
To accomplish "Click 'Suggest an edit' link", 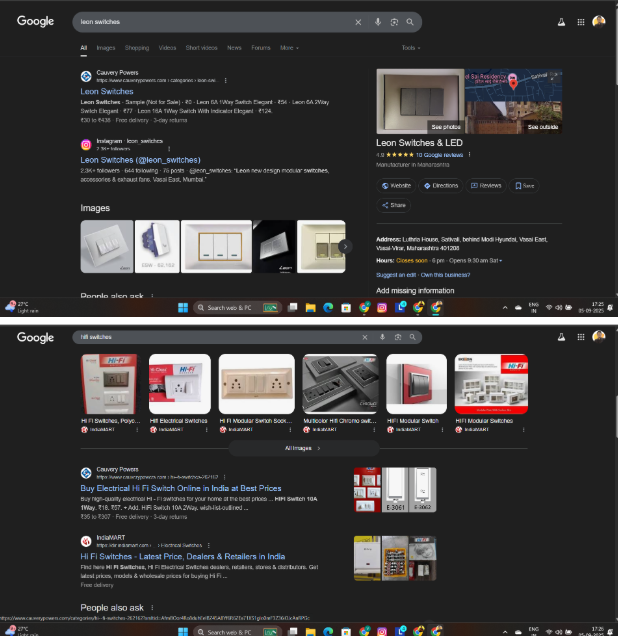I will point(396,275).
